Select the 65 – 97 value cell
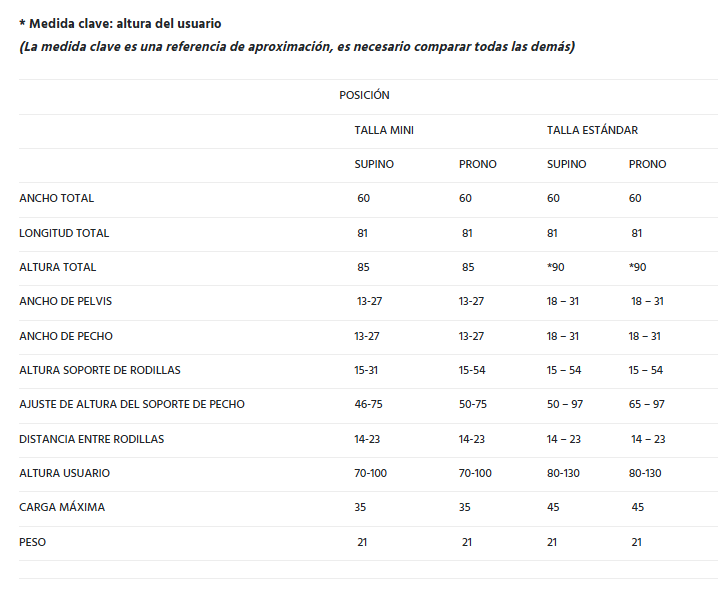 [646, 404]
